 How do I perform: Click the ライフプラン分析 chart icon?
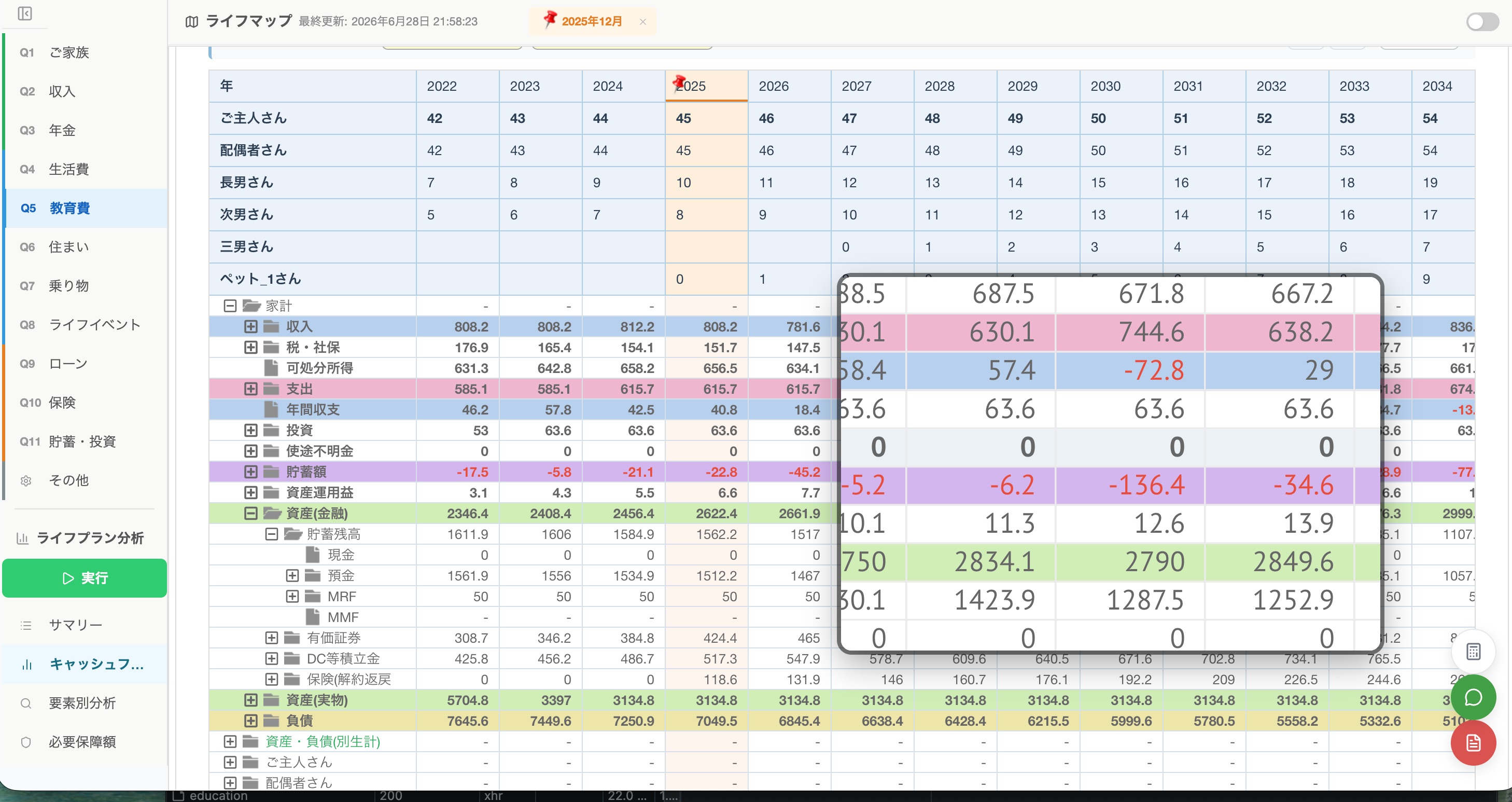click(x=22, y=538)
